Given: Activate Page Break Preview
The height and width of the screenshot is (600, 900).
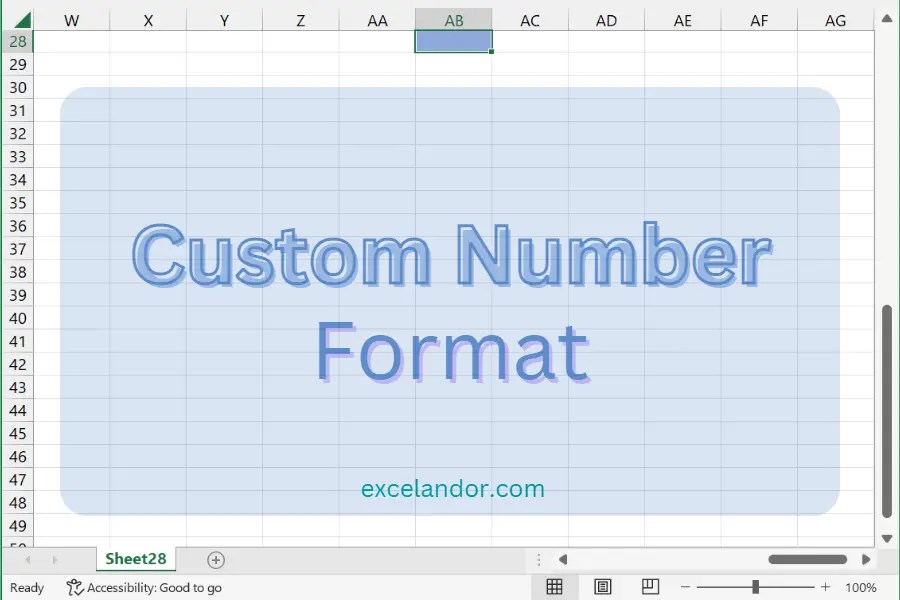Looking at the screenshot, I should pos(650,587).
